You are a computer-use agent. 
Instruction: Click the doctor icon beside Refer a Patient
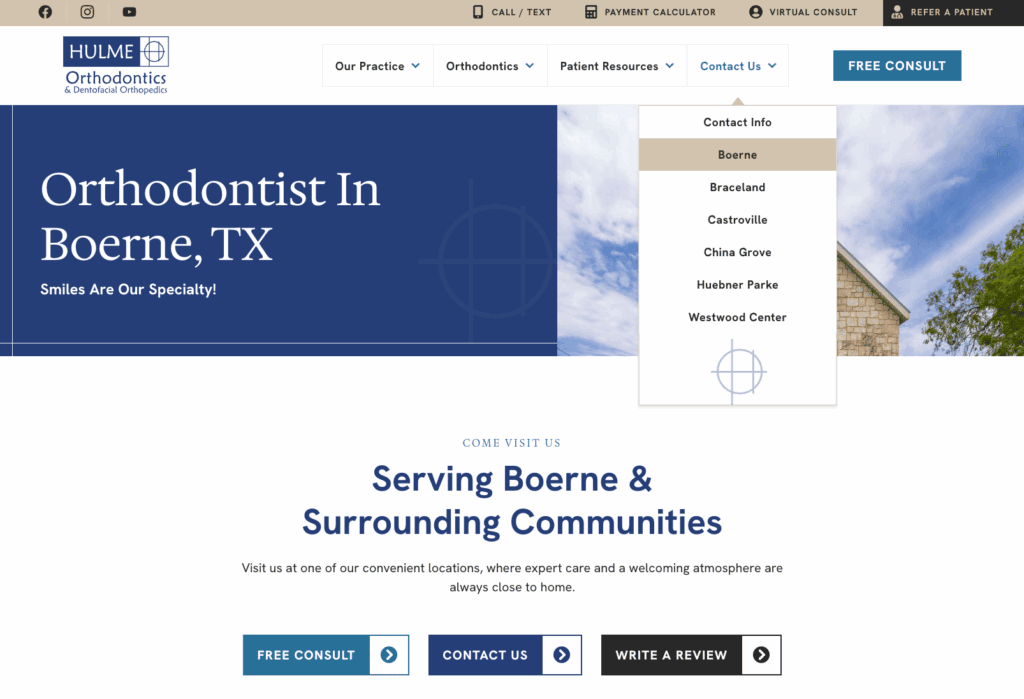(897, 12)
